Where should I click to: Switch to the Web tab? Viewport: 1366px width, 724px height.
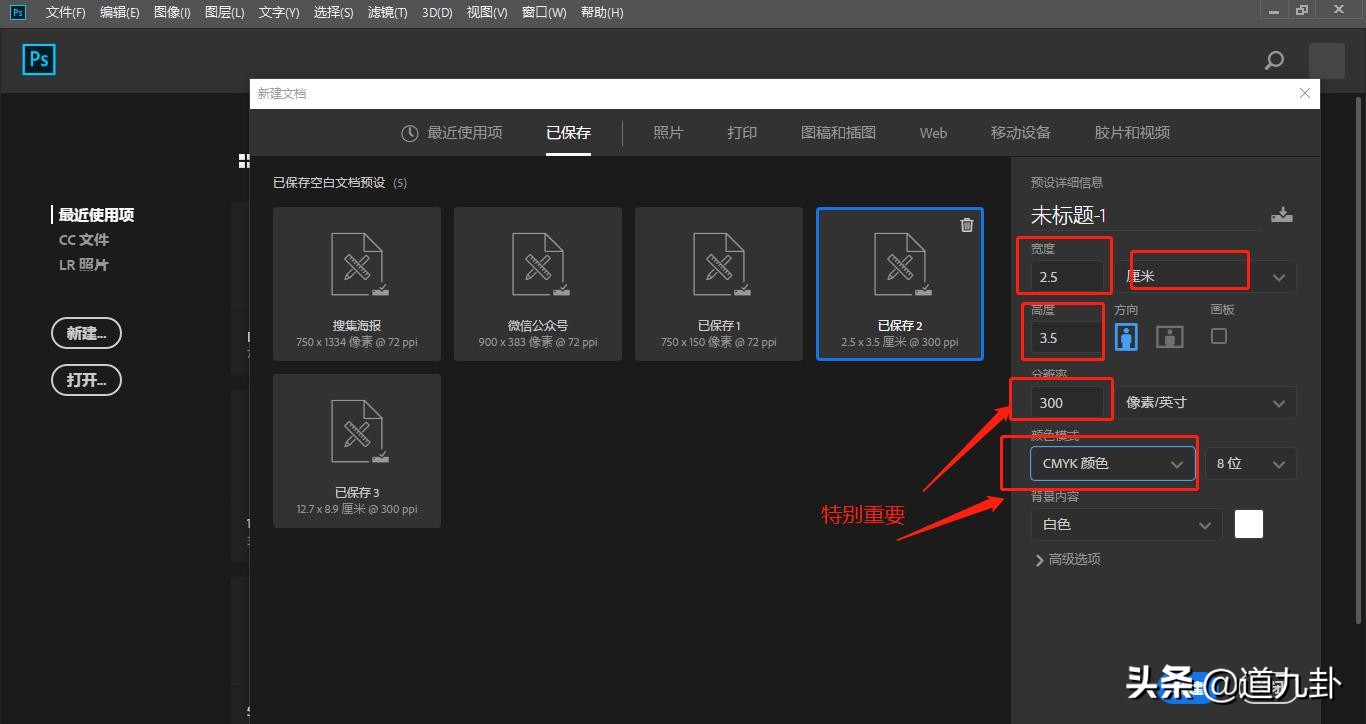(x=931, y=132)
